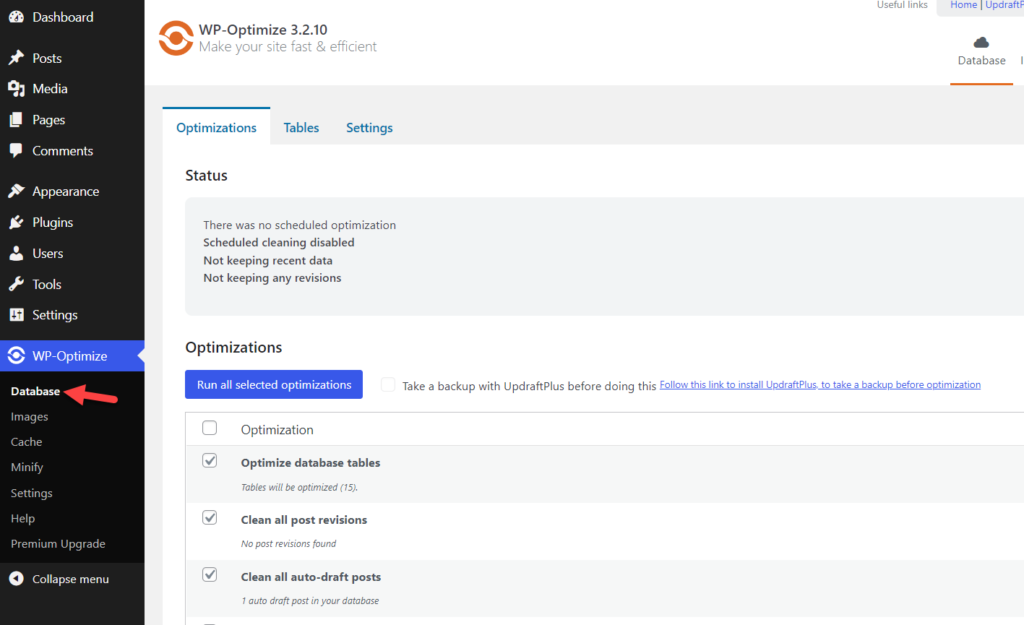
Task: Click the Pages icon in sidebar
Action: (16, 120)
